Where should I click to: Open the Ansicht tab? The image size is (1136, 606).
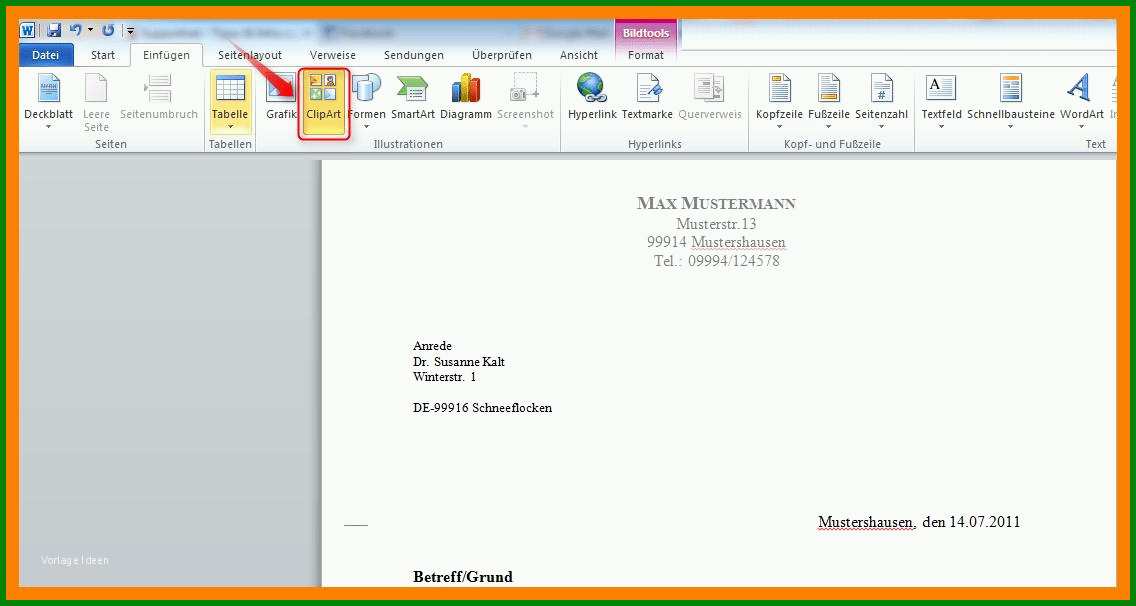pyautogui.click(x=579, y=55)
